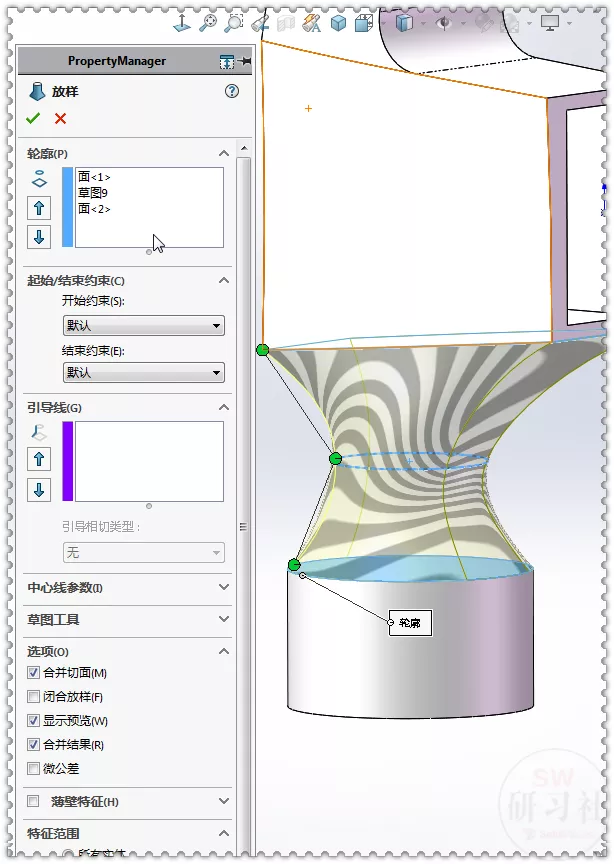Click the Section View icon
614x864 pixels.
pos(286,23)
